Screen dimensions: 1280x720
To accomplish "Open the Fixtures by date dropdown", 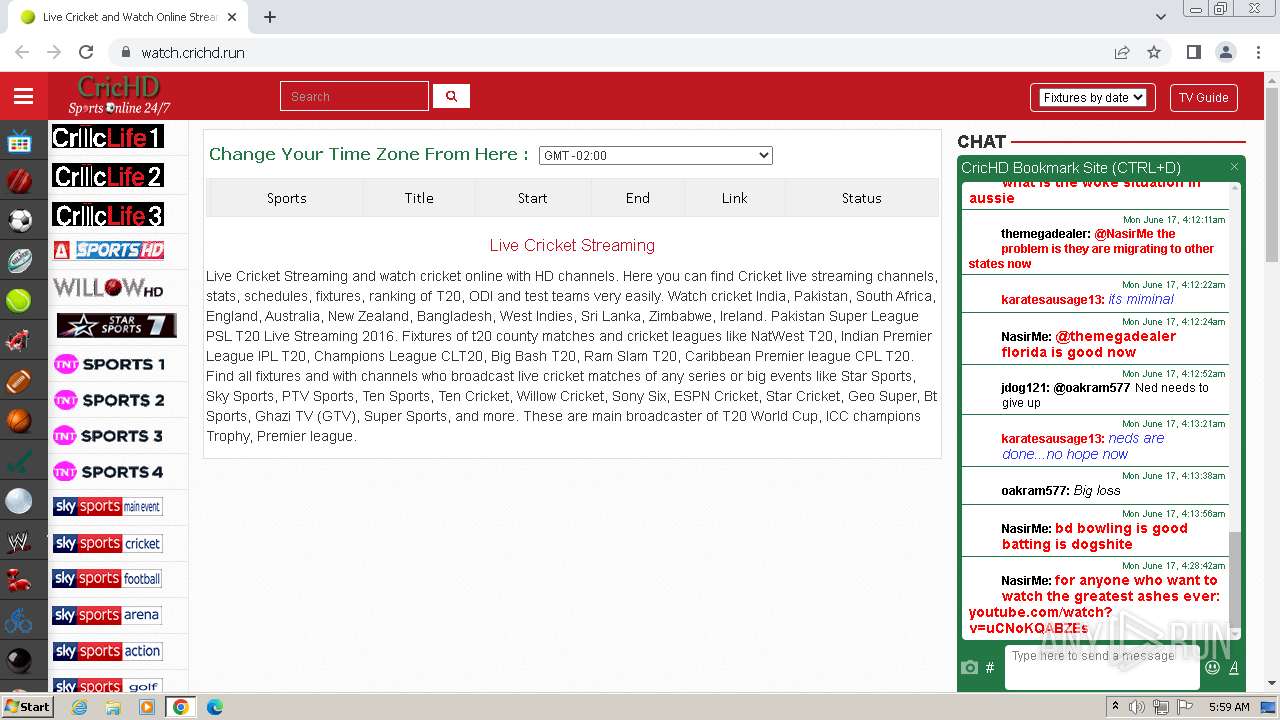I will 1092,97.
